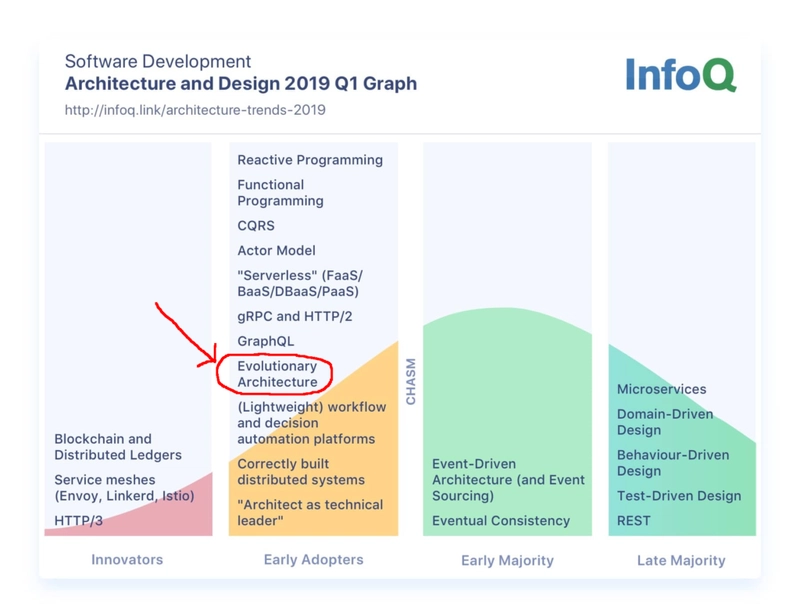Click the "Domain-Driven Design" entry

tap(665, 422)
